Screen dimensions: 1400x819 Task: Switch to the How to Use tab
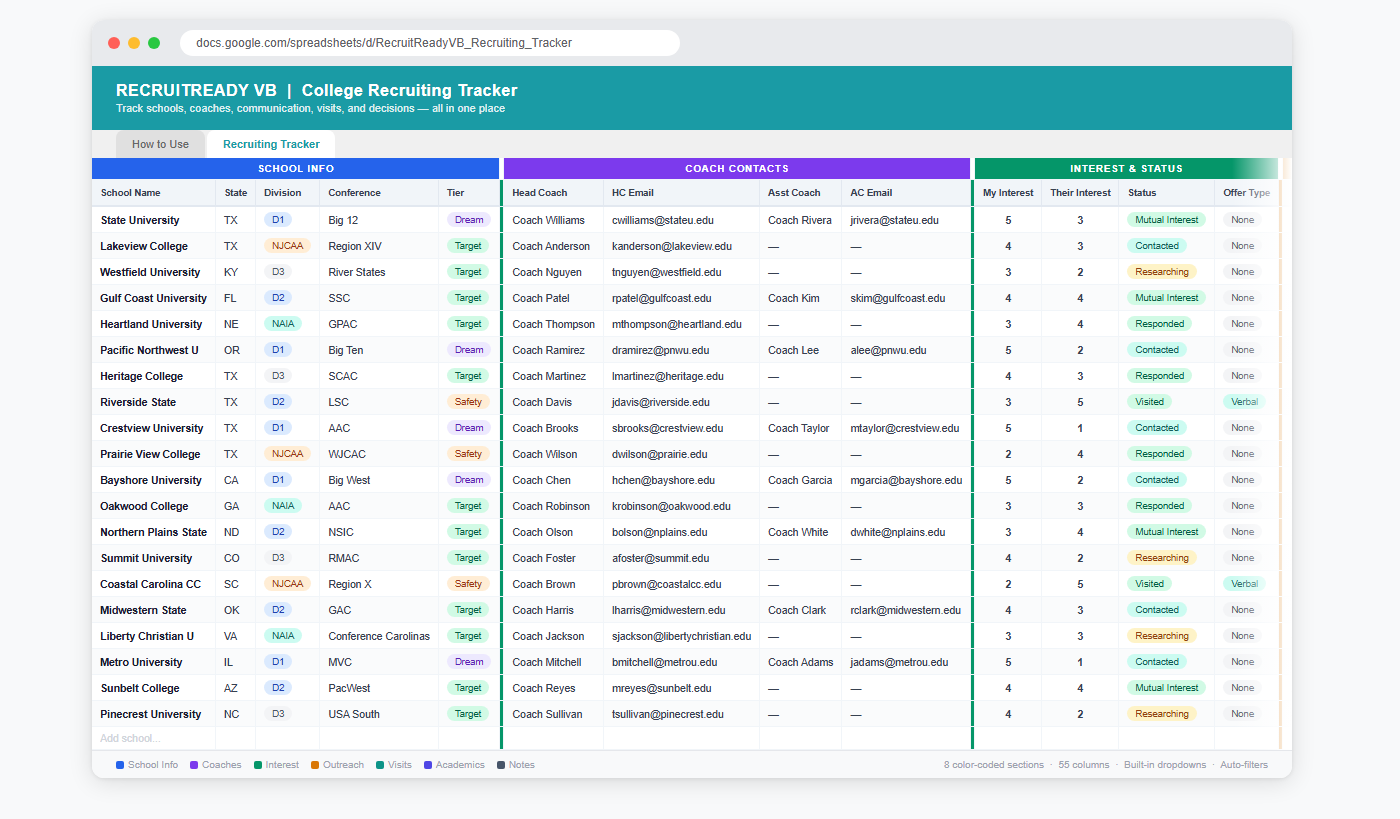[160, 144]
